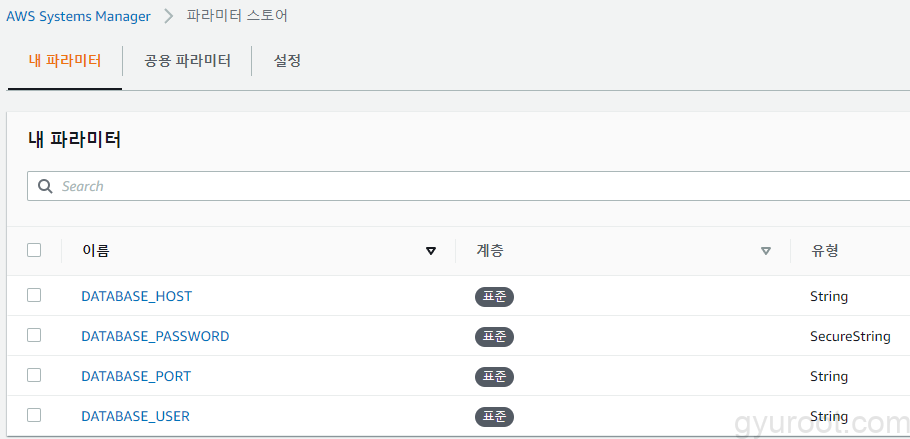This screenshot has height=439, width=910.
Task: Open the 설정 tab
Action: (x=288, y=61)
